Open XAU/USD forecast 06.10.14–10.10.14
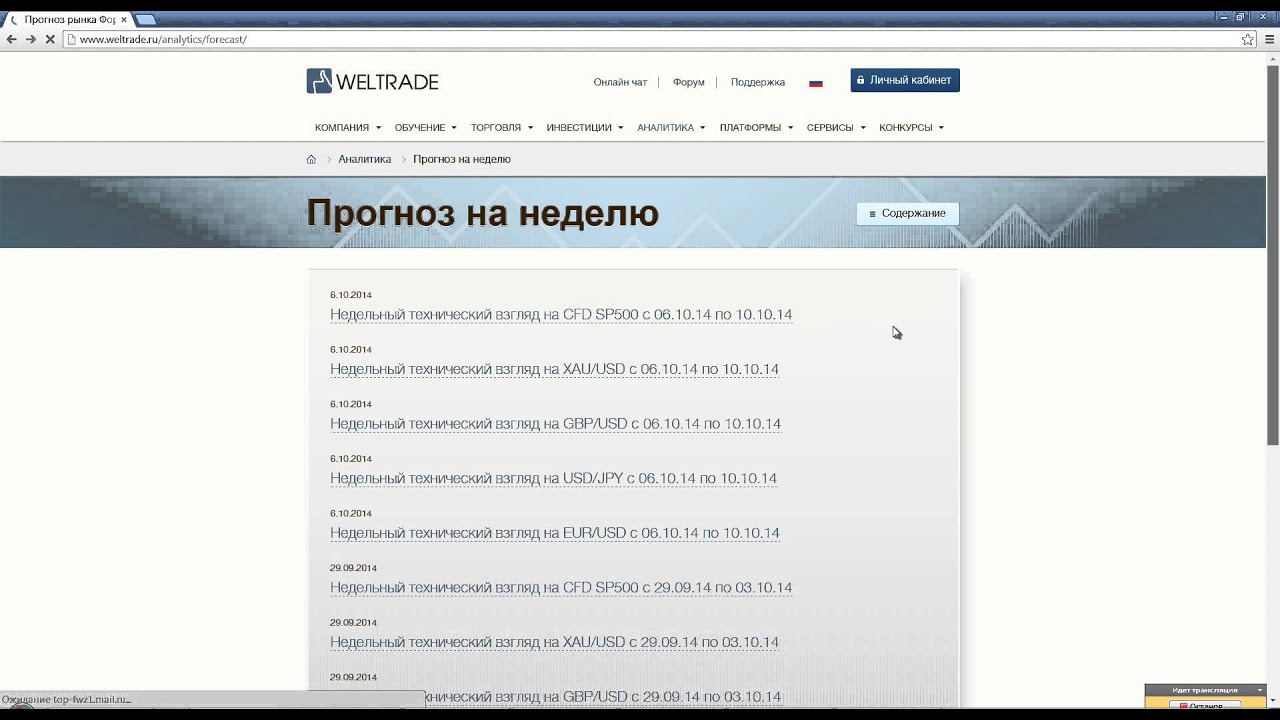Viewport: 1280px width, 720px height. 554,369
